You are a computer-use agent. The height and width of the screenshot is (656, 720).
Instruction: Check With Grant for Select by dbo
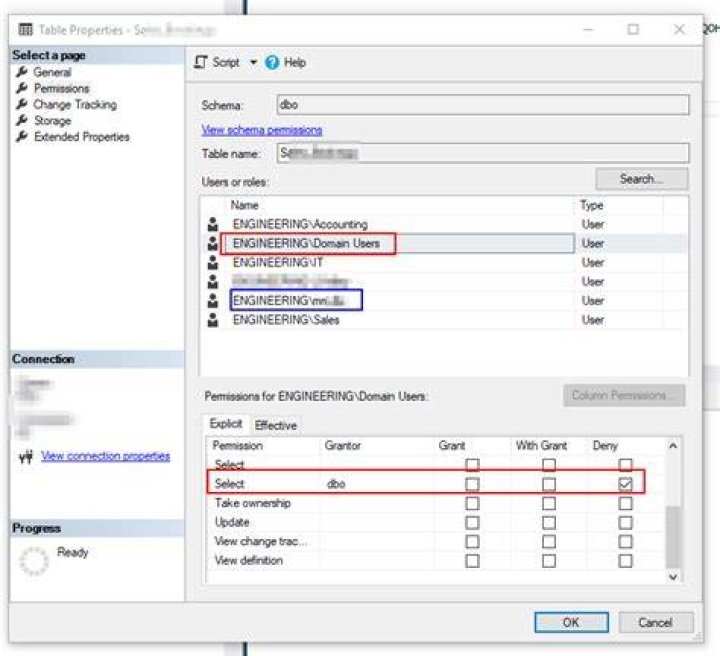coord(548,484)
